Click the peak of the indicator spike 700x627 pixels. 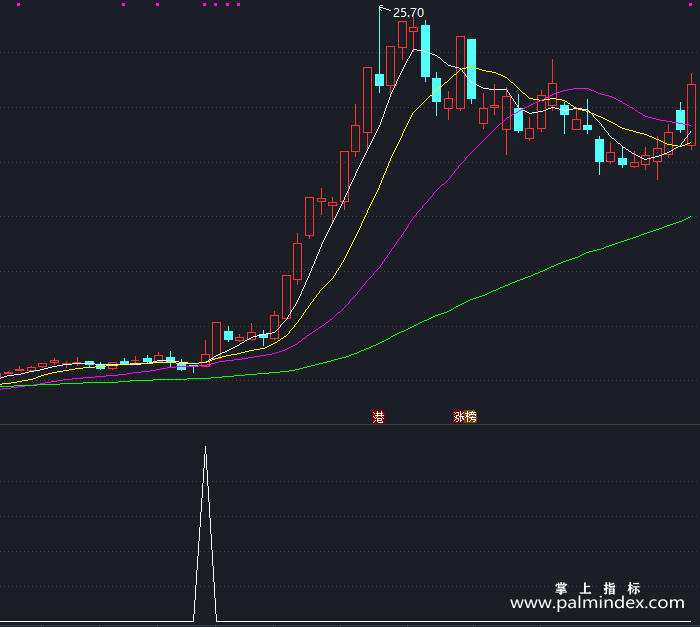205,447
